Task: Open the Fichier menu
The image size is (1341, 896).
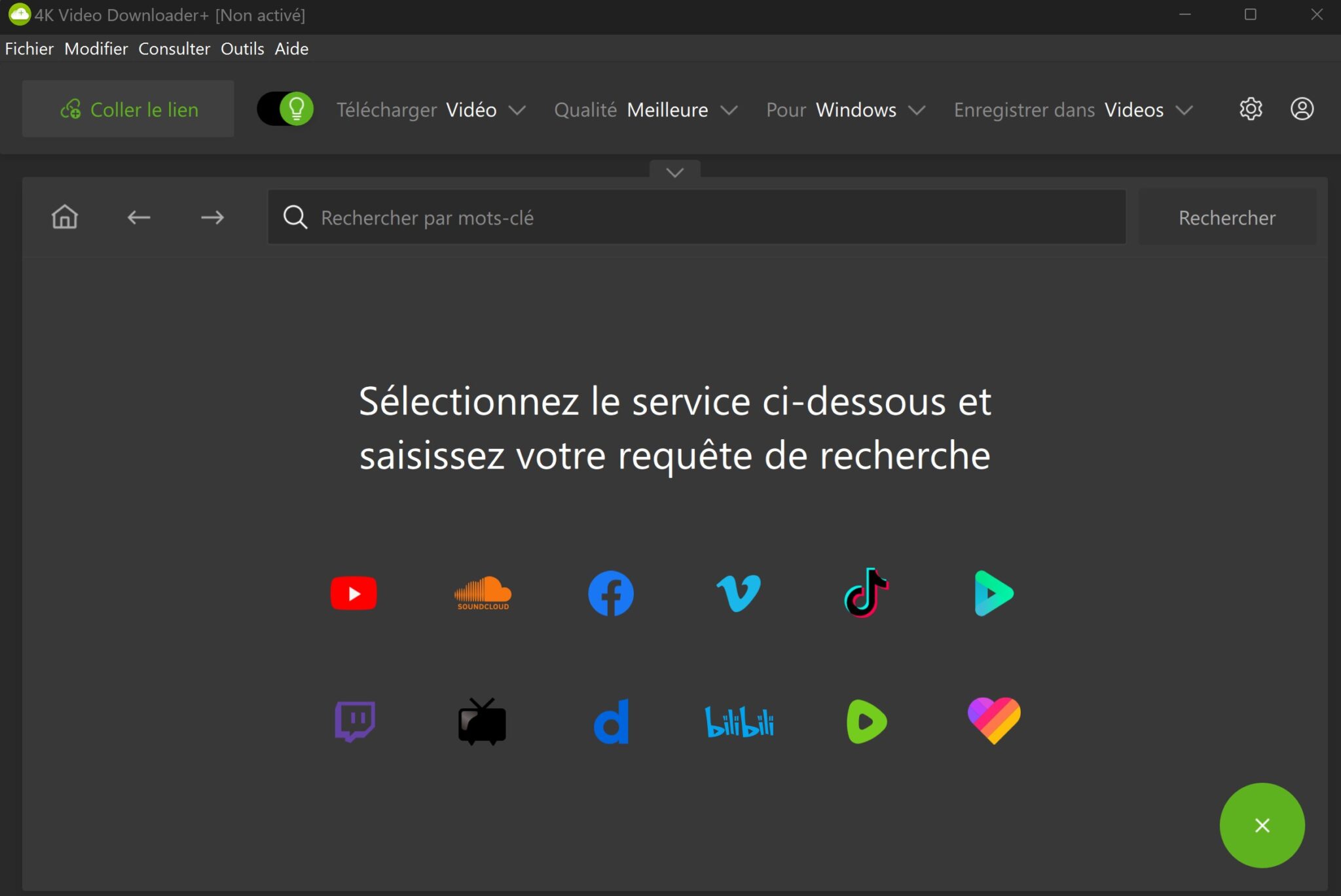Action: pos(29,48)
